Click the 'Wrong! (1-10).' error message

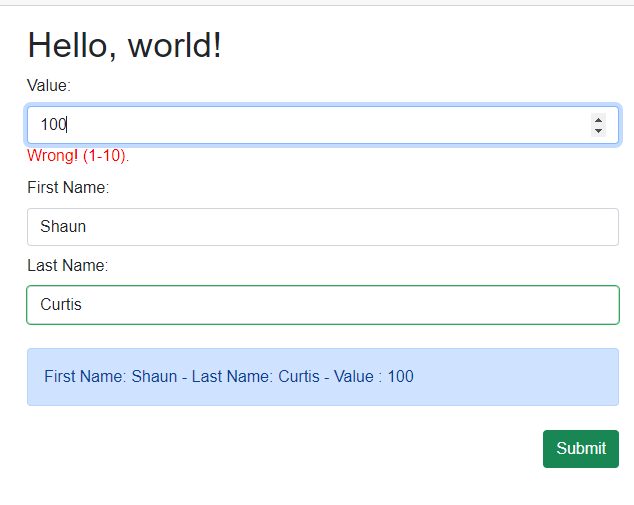click(x=78, y=156)
